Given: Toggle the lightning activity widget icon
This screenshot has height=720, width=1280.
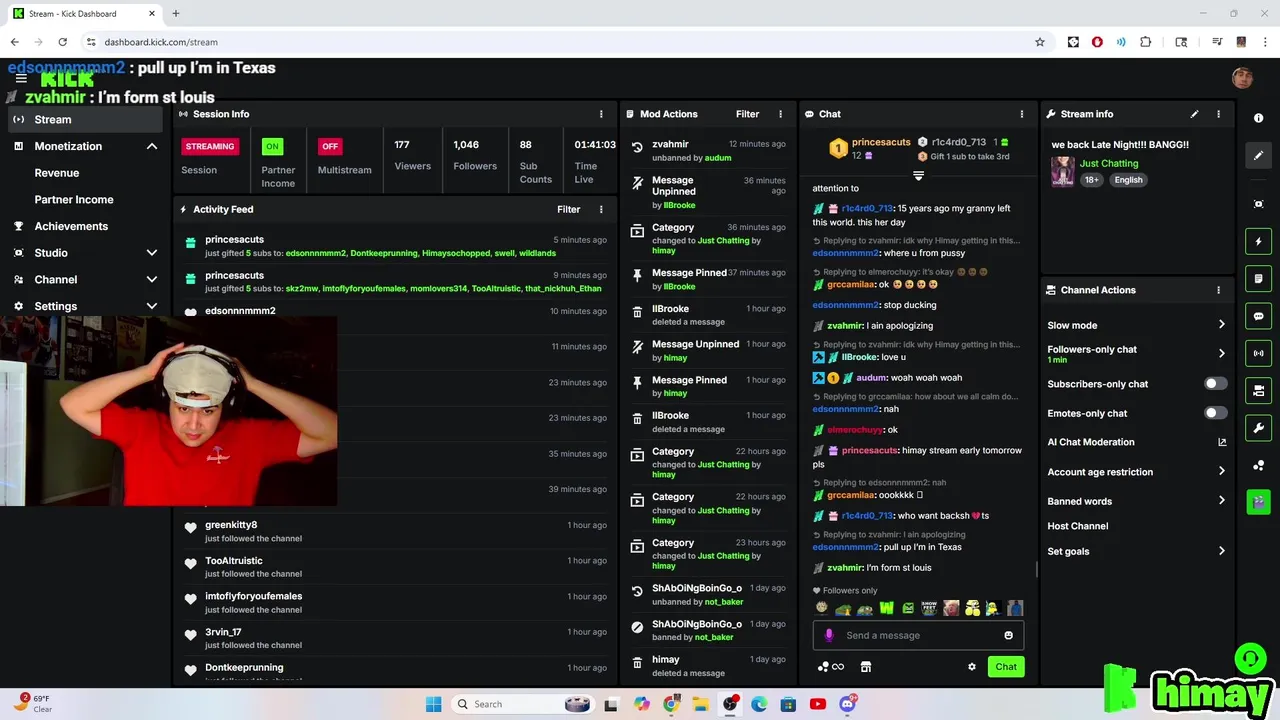Looking at the screenshot, I should pyautogui.click(x=1258, y=241).
